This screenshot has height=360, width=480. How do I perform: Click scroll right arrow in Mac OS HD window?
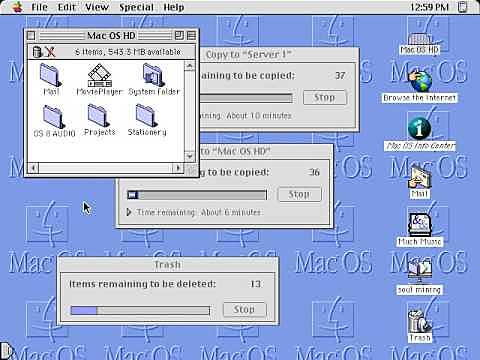click(x=178, y=168)
